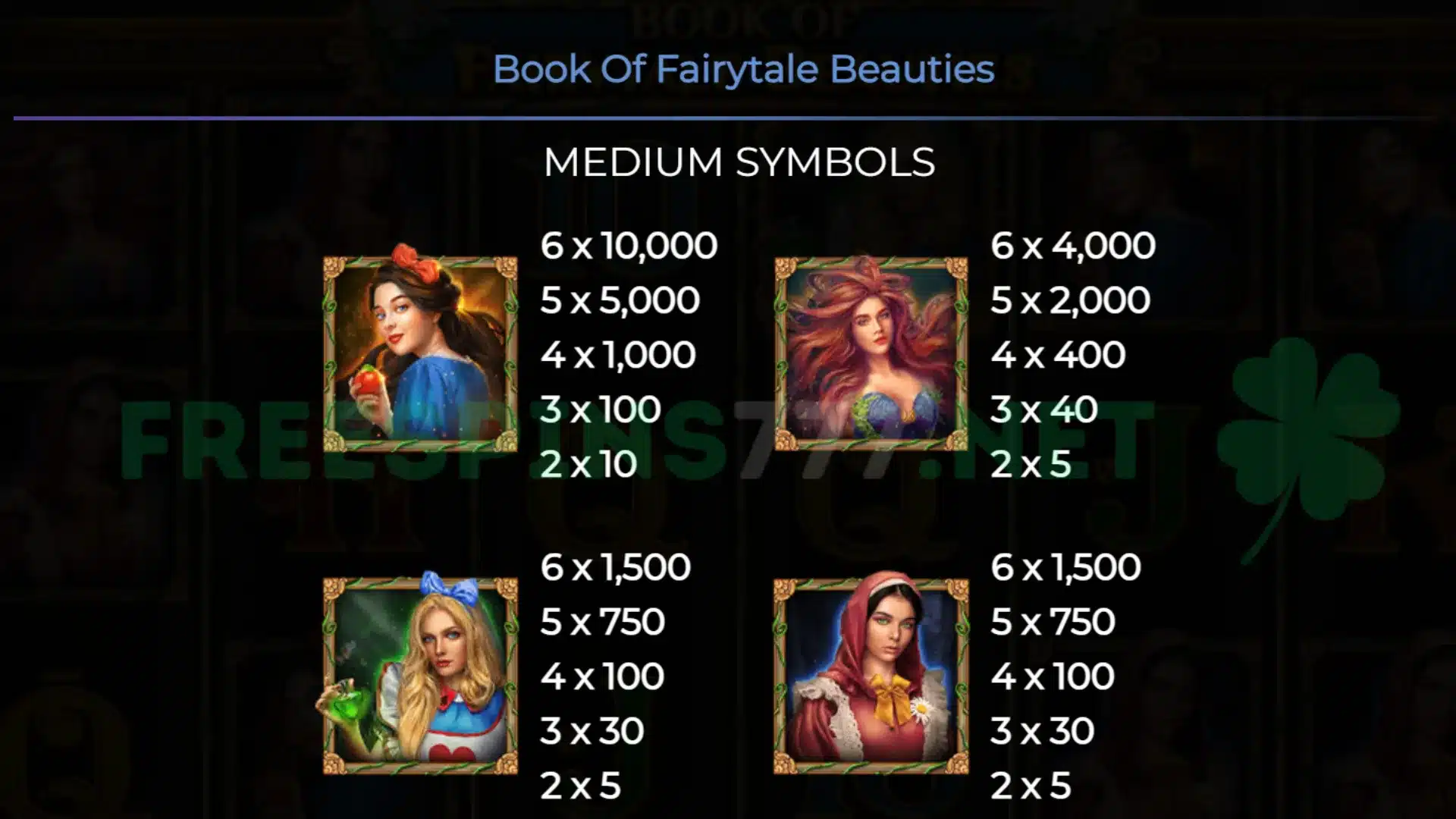Select the 6 x 10,000 payout line

629,246
